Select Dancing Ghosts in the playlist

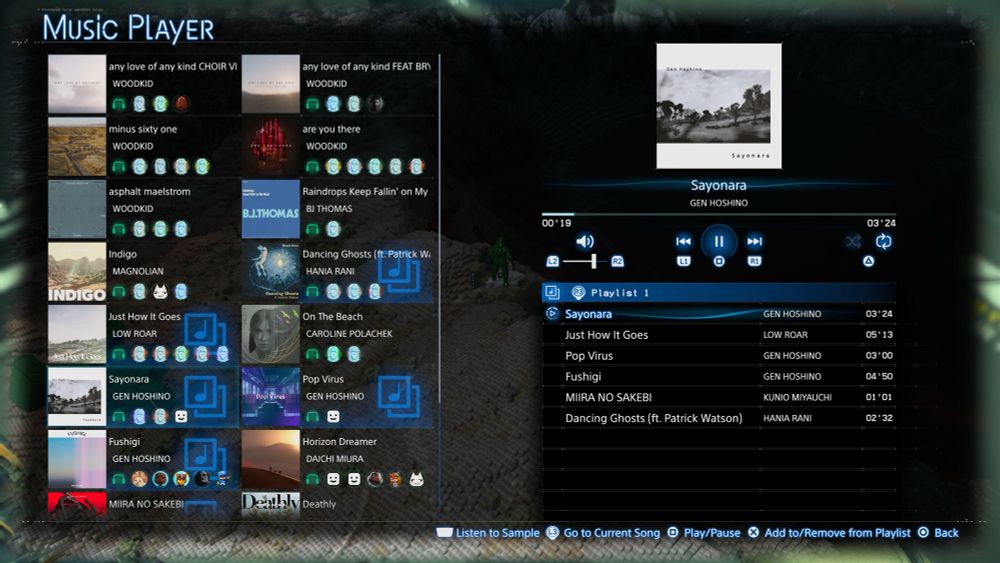719,418
